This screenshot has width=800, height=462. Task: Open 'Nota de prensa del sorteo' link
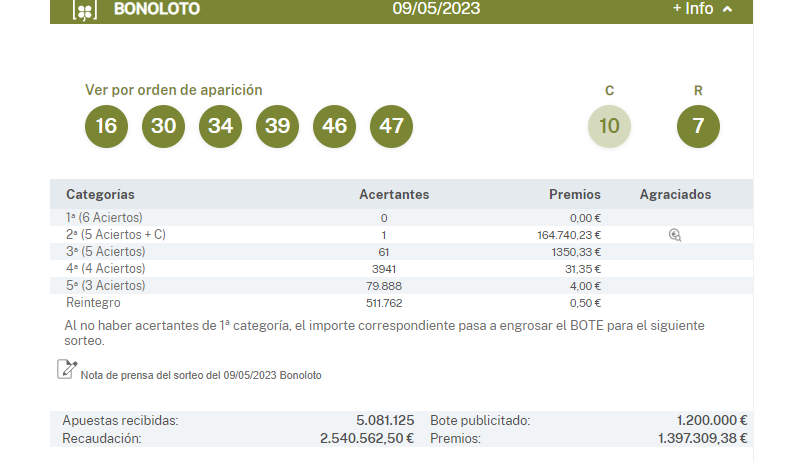click(x=201, y=375)
